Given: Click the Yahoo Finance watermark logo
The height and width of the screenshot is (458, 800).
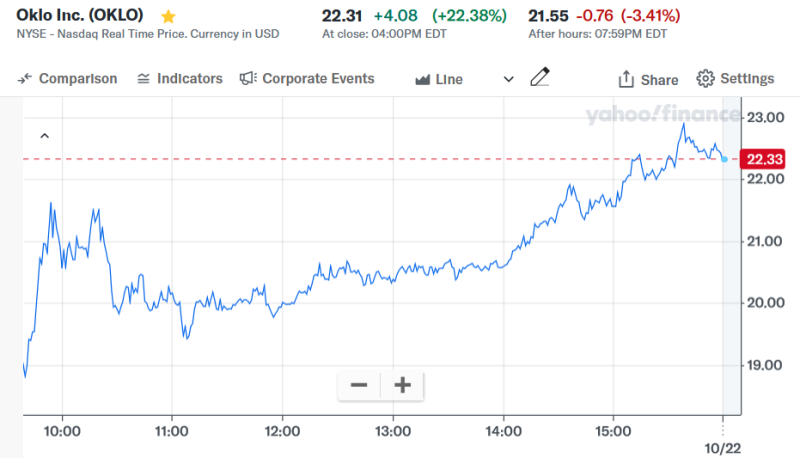Looking at the screenshot, I should coord(659,117).
